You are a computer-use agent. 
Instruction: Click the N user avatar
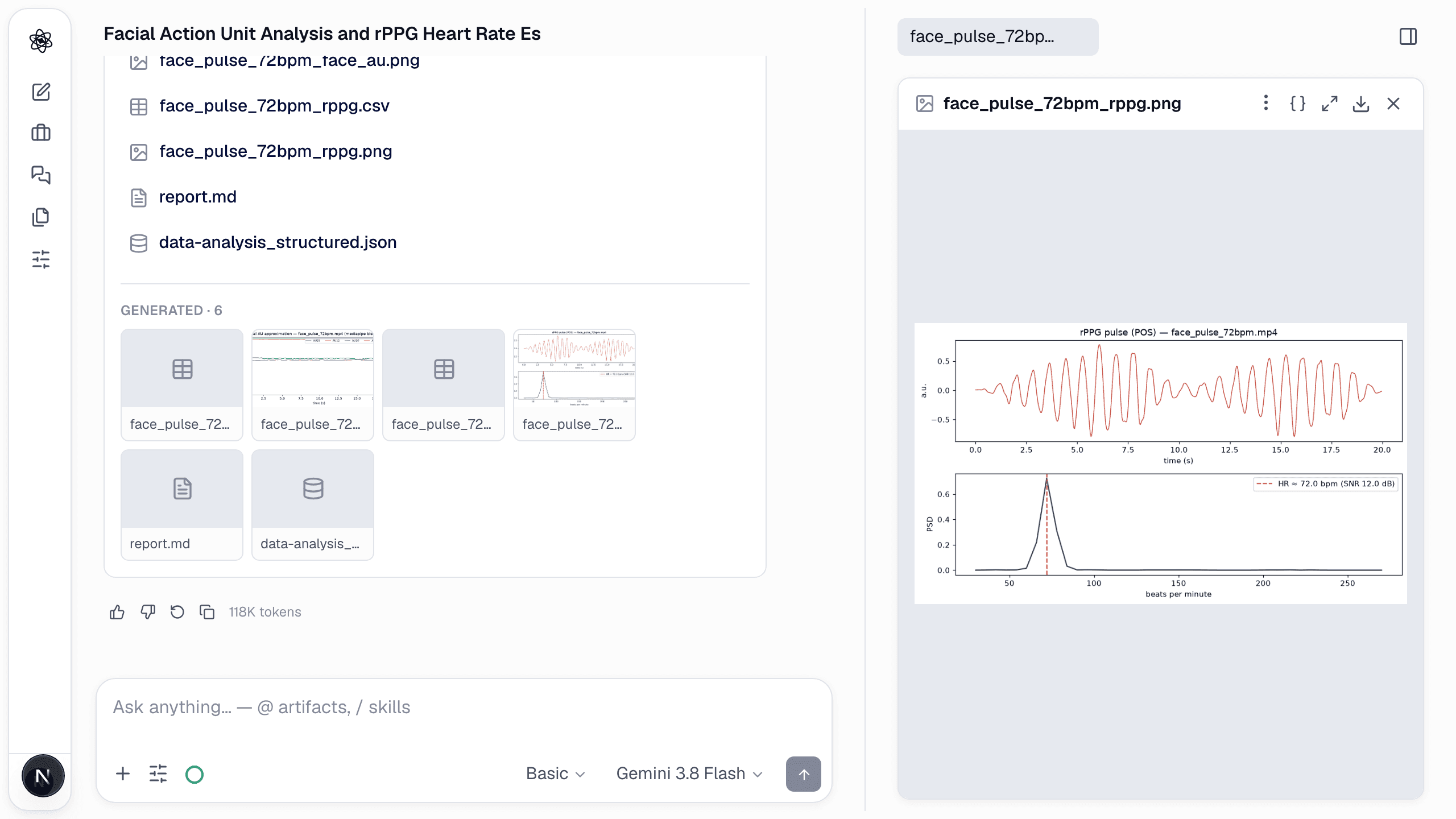coord(43,776)
